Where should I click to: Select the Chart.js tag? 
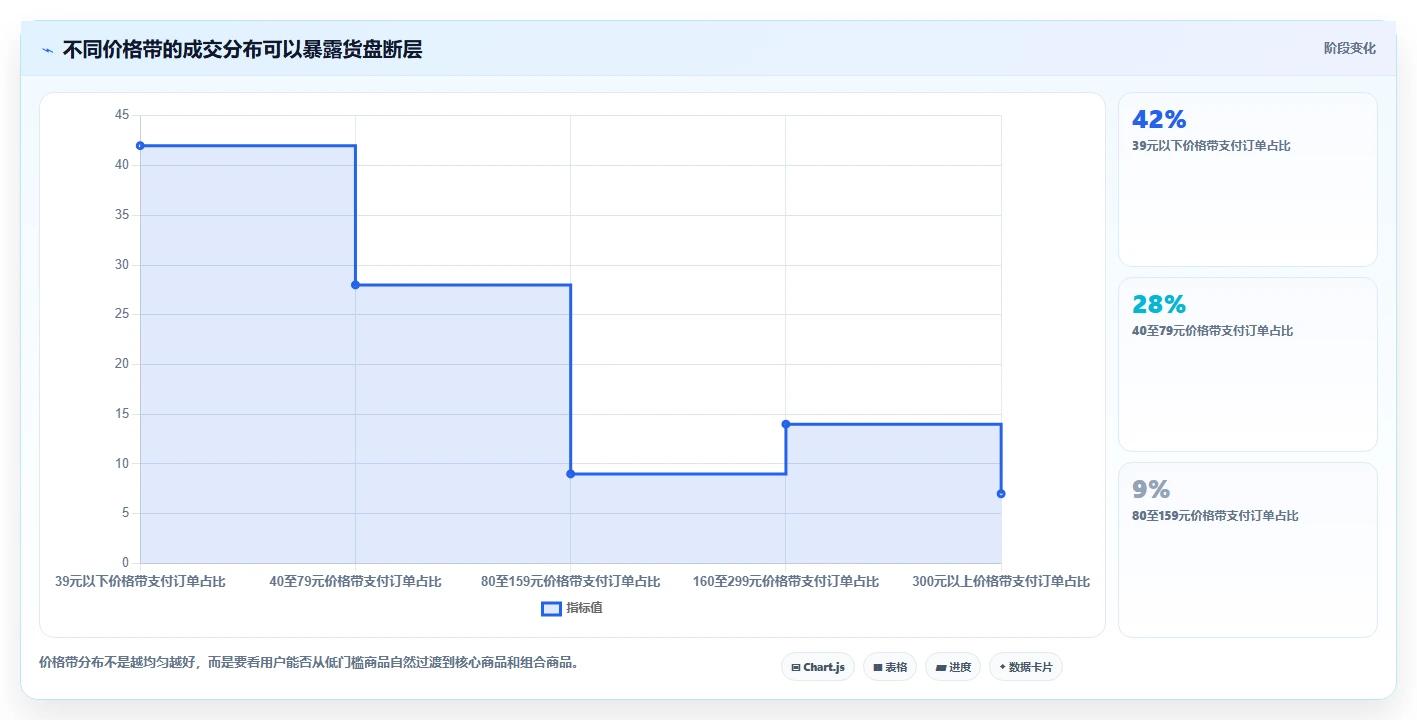pyautogui.click(x=817, y=667)
